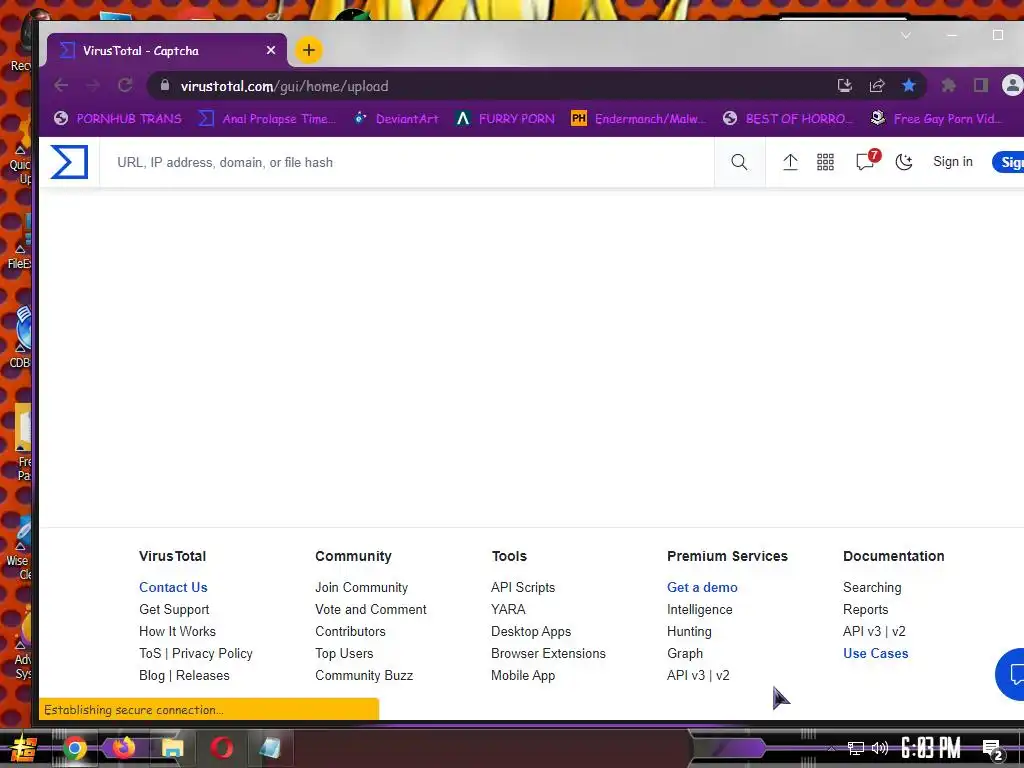The height and width of the screenshot is (768, 1024).
Task: Click the volume speaker tray icon
Action: [880, 748]
